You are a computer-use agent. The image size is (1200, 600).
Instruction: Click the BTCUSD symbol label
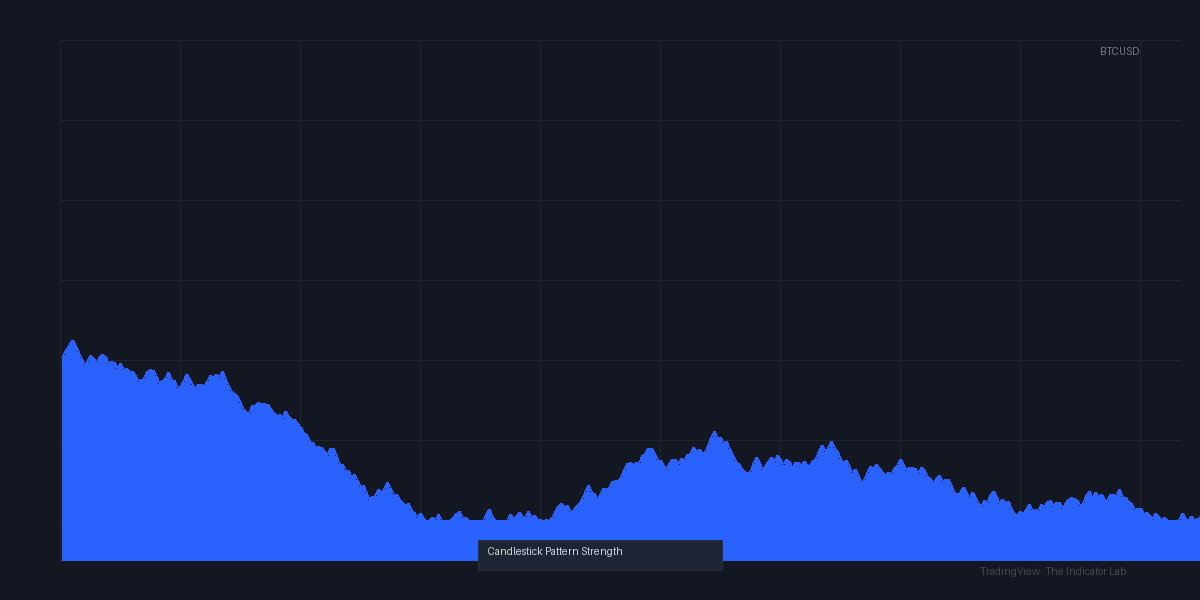point(1119,51)
